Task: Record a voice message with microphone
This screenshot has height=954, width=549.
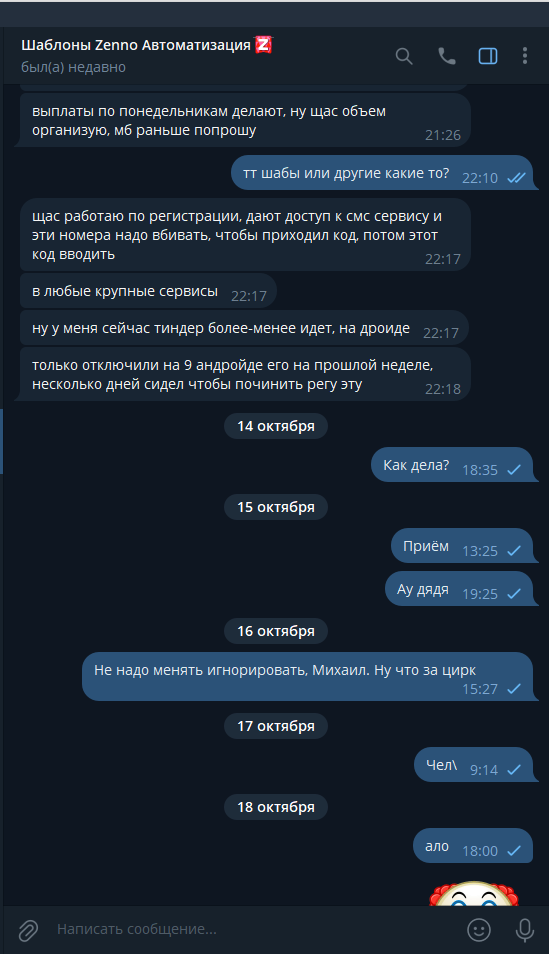Action: (525, 929)
